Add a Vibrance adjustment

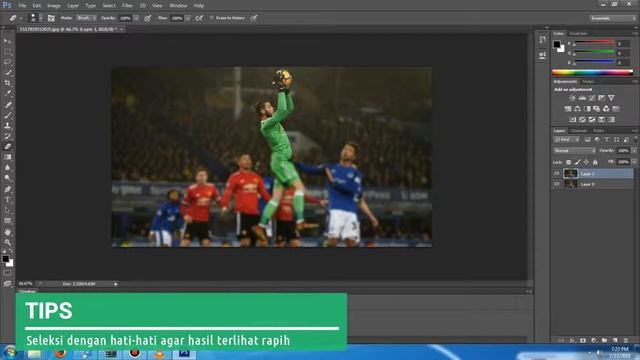pos(611,98)
